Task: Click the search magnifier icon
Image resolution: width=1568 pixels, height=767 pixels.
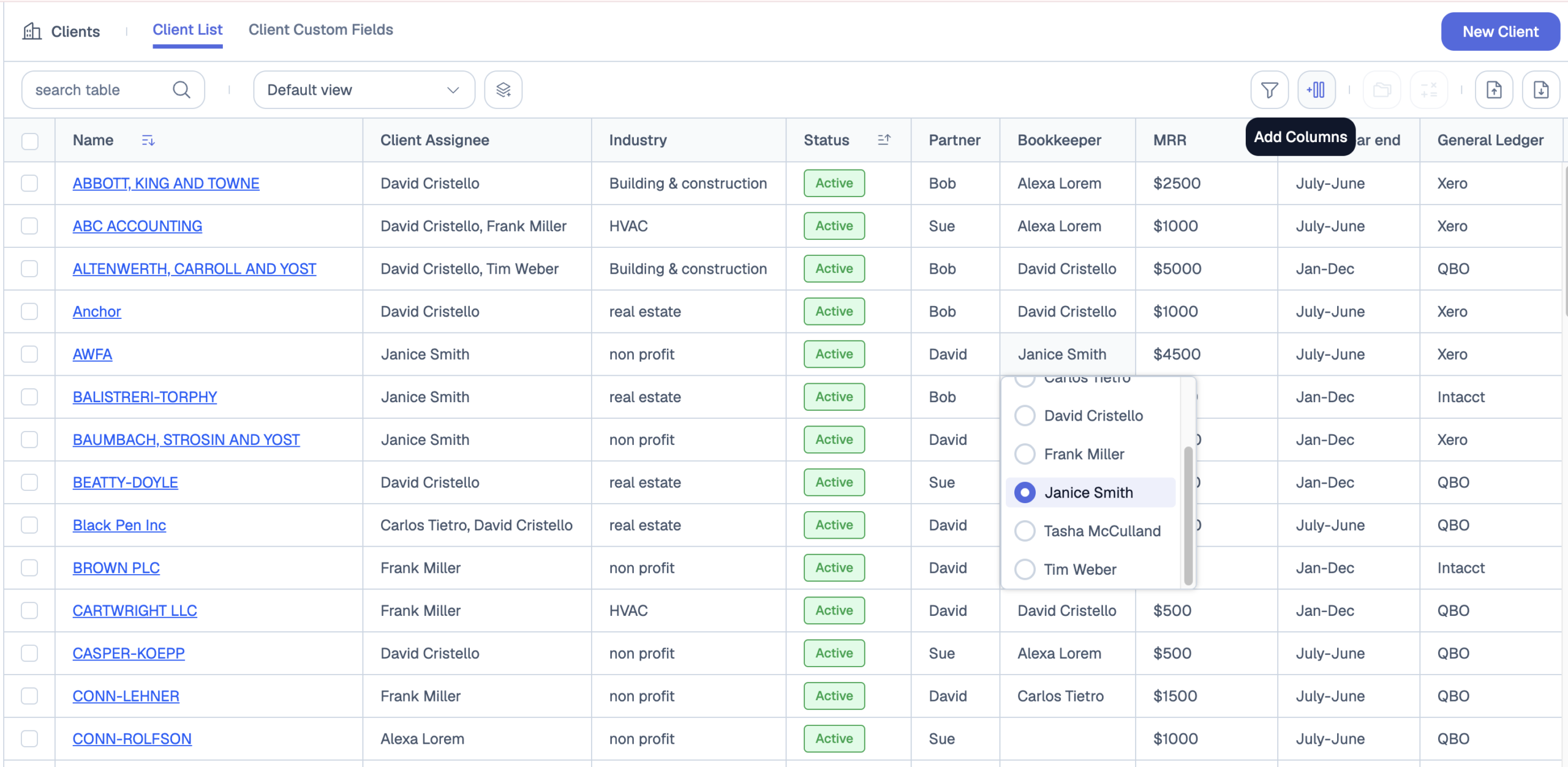Action: coord(181,90)
